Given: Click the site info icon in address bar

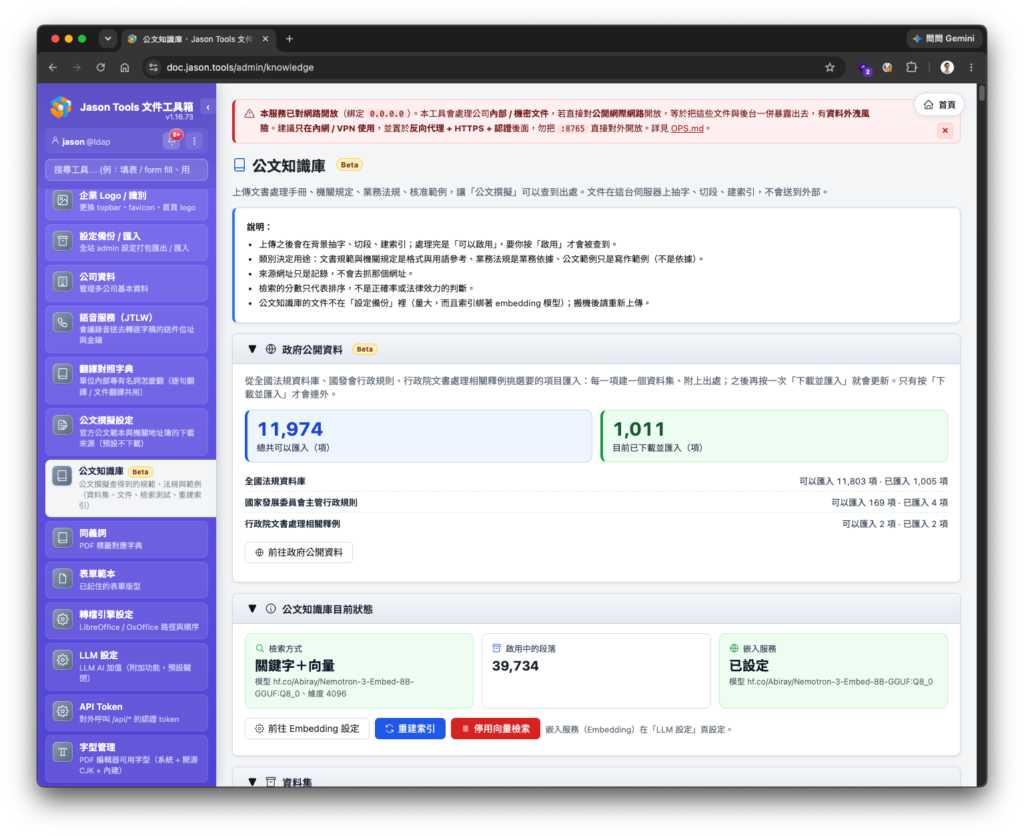Looking at the screenshot, I should click(153, 67).
